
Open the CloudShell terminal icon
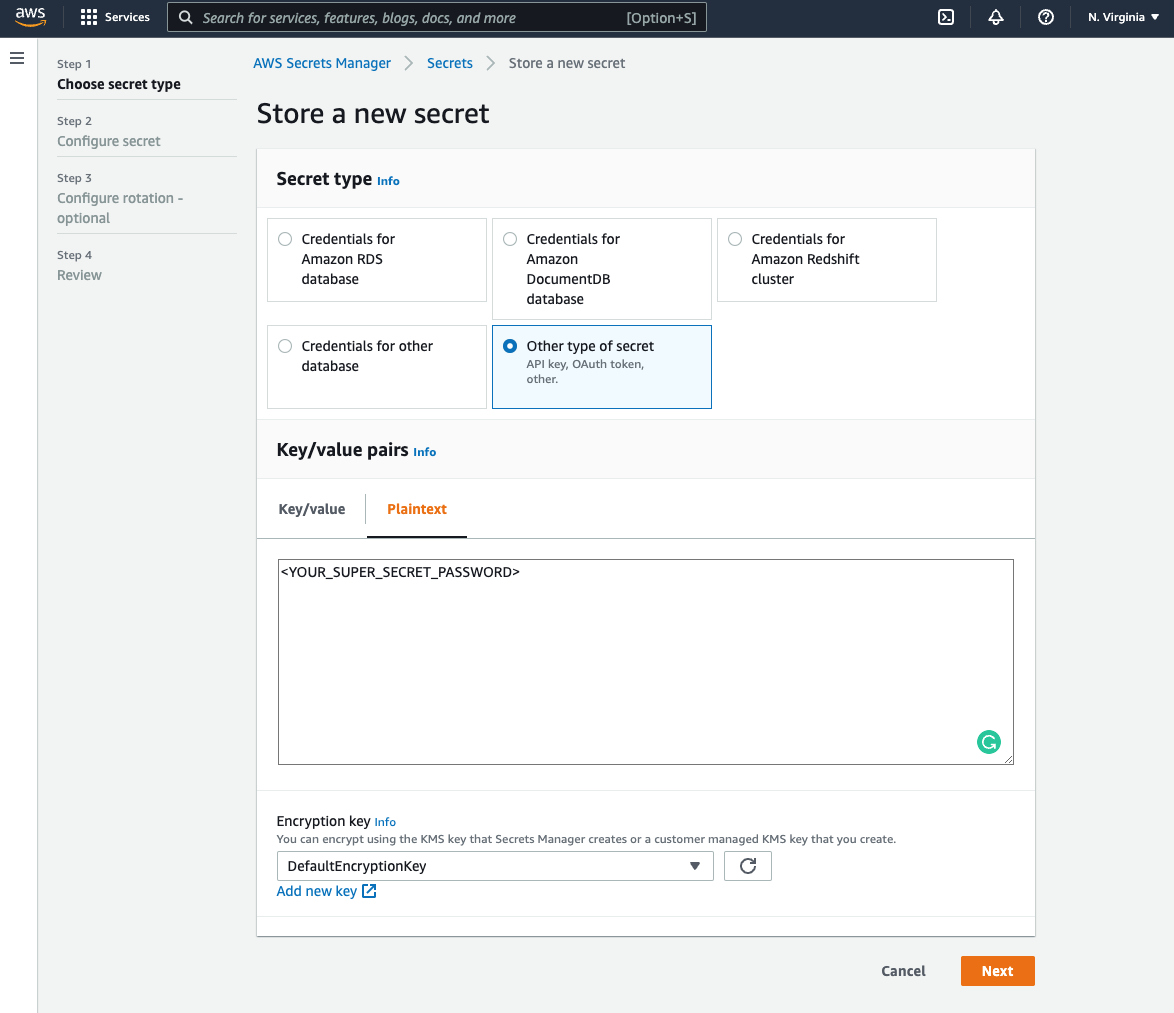tap(945, 17)
